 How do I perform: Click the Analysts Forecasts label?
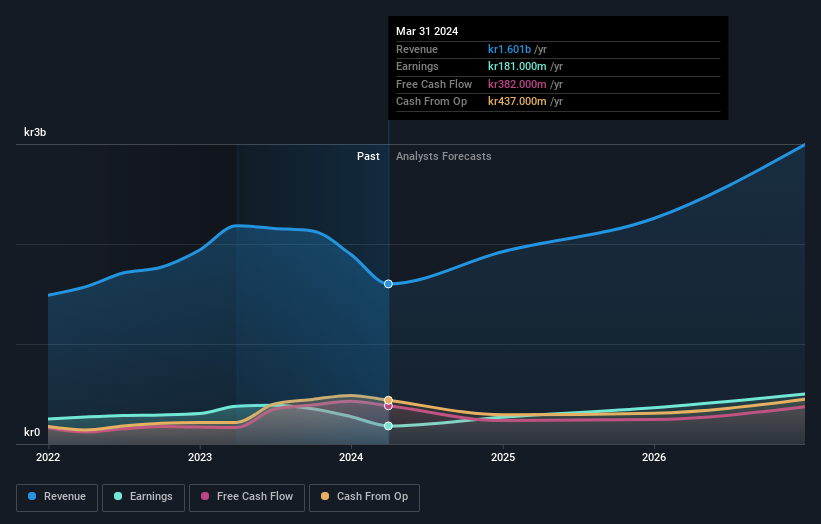tap(443, 156)
